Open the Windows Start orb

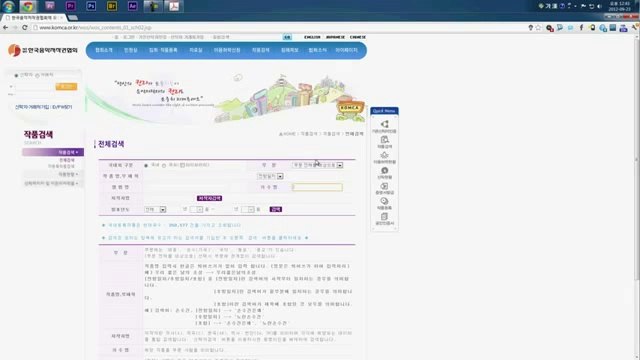click(x=8, y=6)
